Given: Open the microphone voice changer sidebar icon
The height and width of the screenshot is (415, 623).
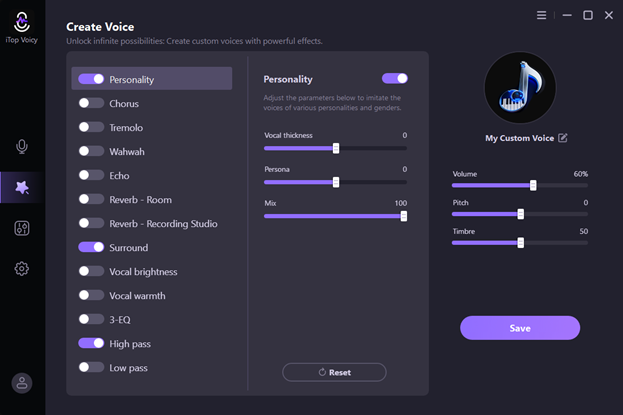Looking at the screenshot, I should point(22,147).
